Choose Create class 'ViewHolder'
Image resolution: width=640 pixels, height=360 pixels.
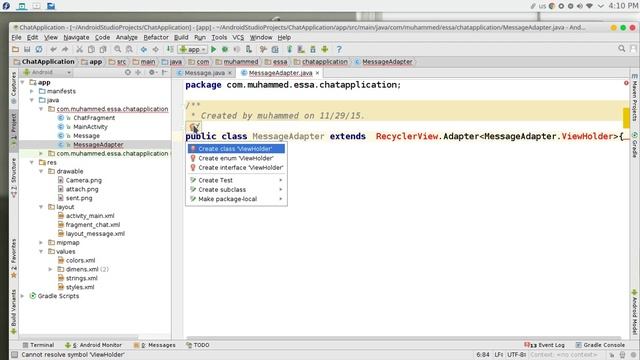click(237, 149)
